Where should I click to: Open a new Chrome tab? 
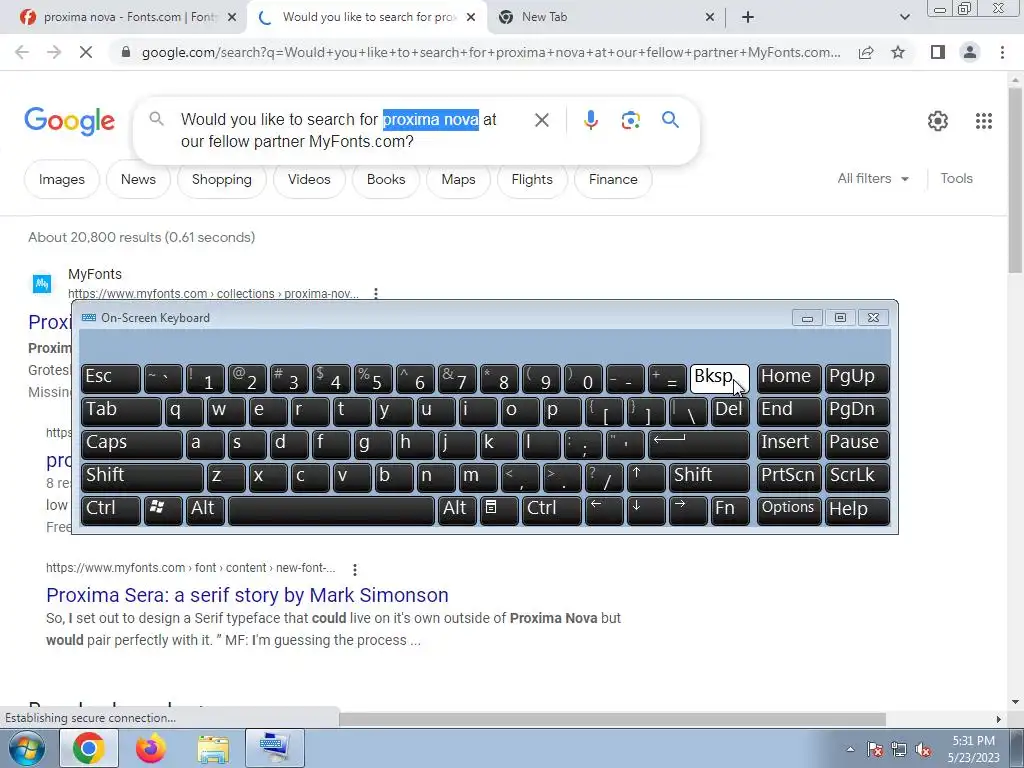[748, 17]
